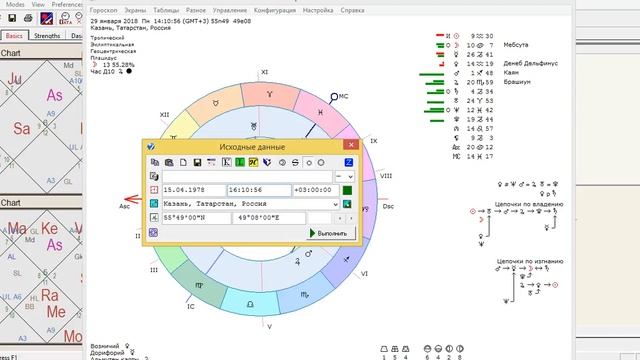Click the date field 15.04.1978
640x360 pixels.
click(x=194, y=190)
